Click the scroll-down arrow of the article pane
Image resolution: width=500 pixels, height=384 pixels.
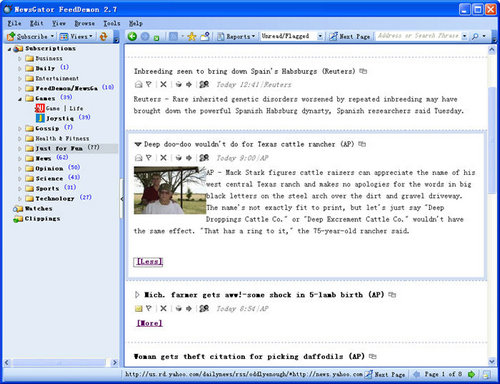click(492, 361)
